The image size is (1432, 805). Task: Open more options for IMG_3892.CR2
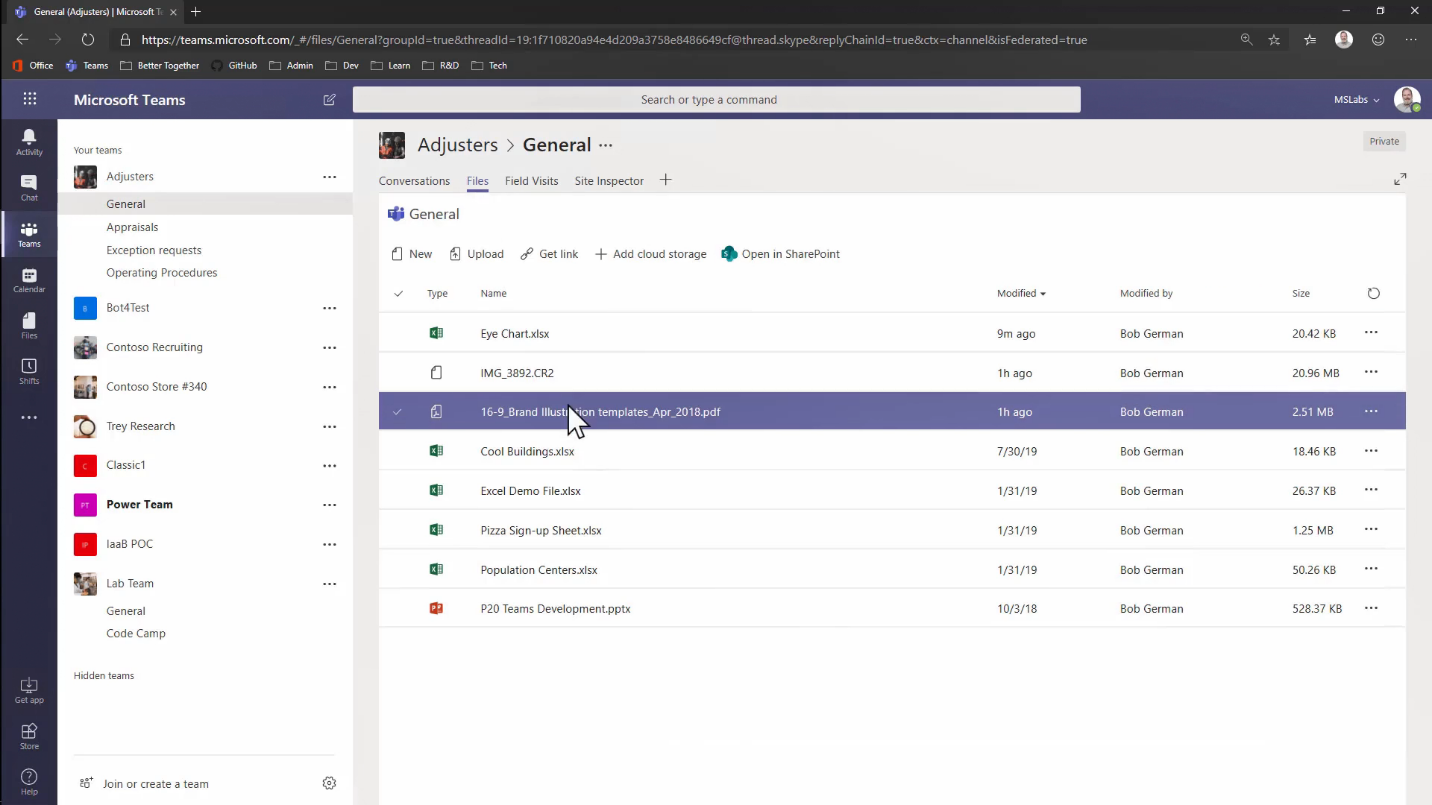coord(1371,372)
